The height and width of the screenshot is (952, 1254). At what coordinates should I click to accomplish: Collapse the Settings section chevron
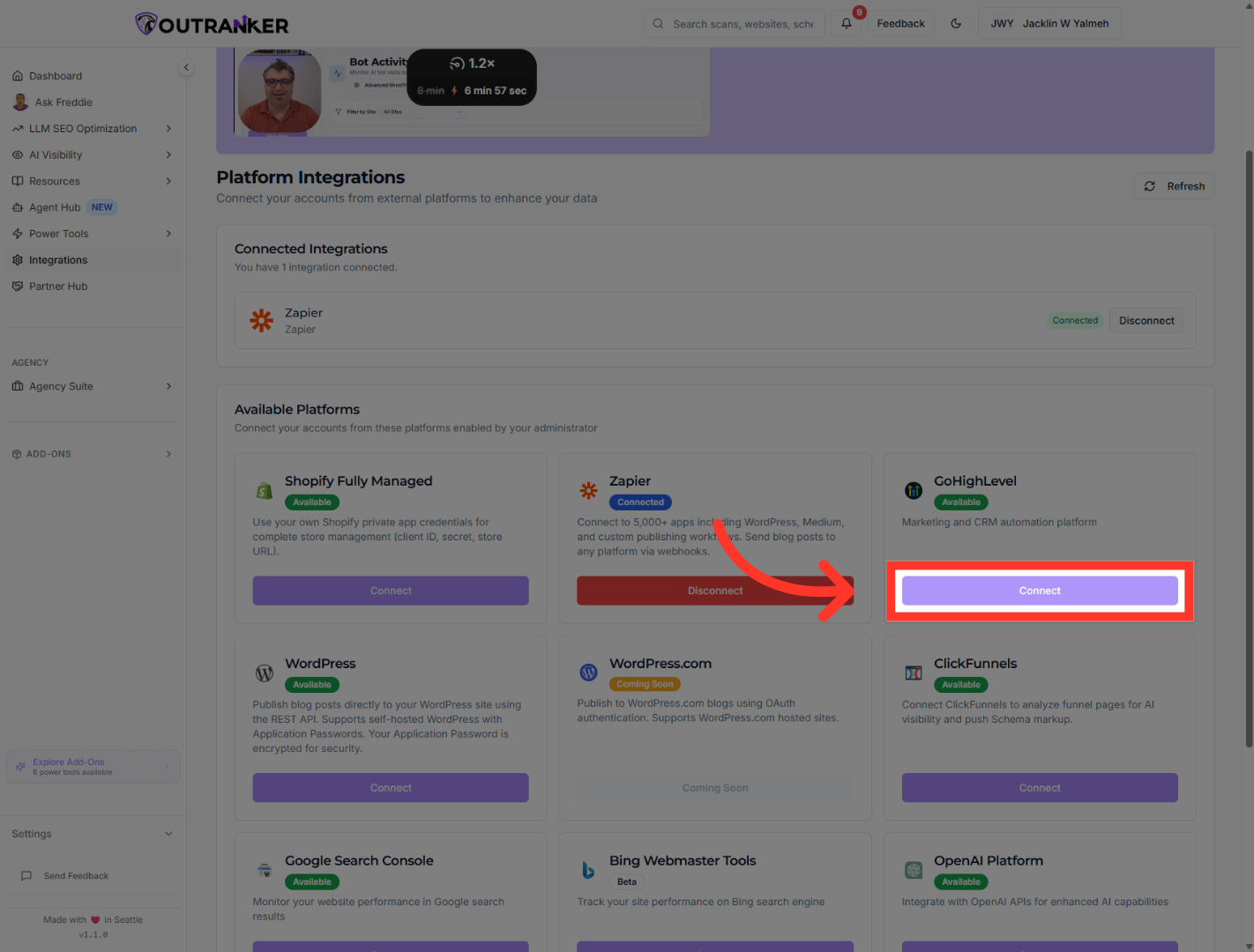tap(168, 834)
